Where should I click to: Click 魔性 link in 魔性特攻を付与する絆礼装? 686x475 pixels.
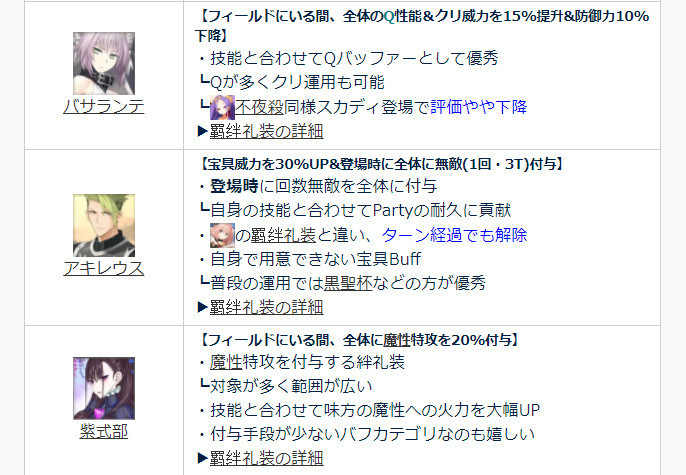click(x=226, y=362)
